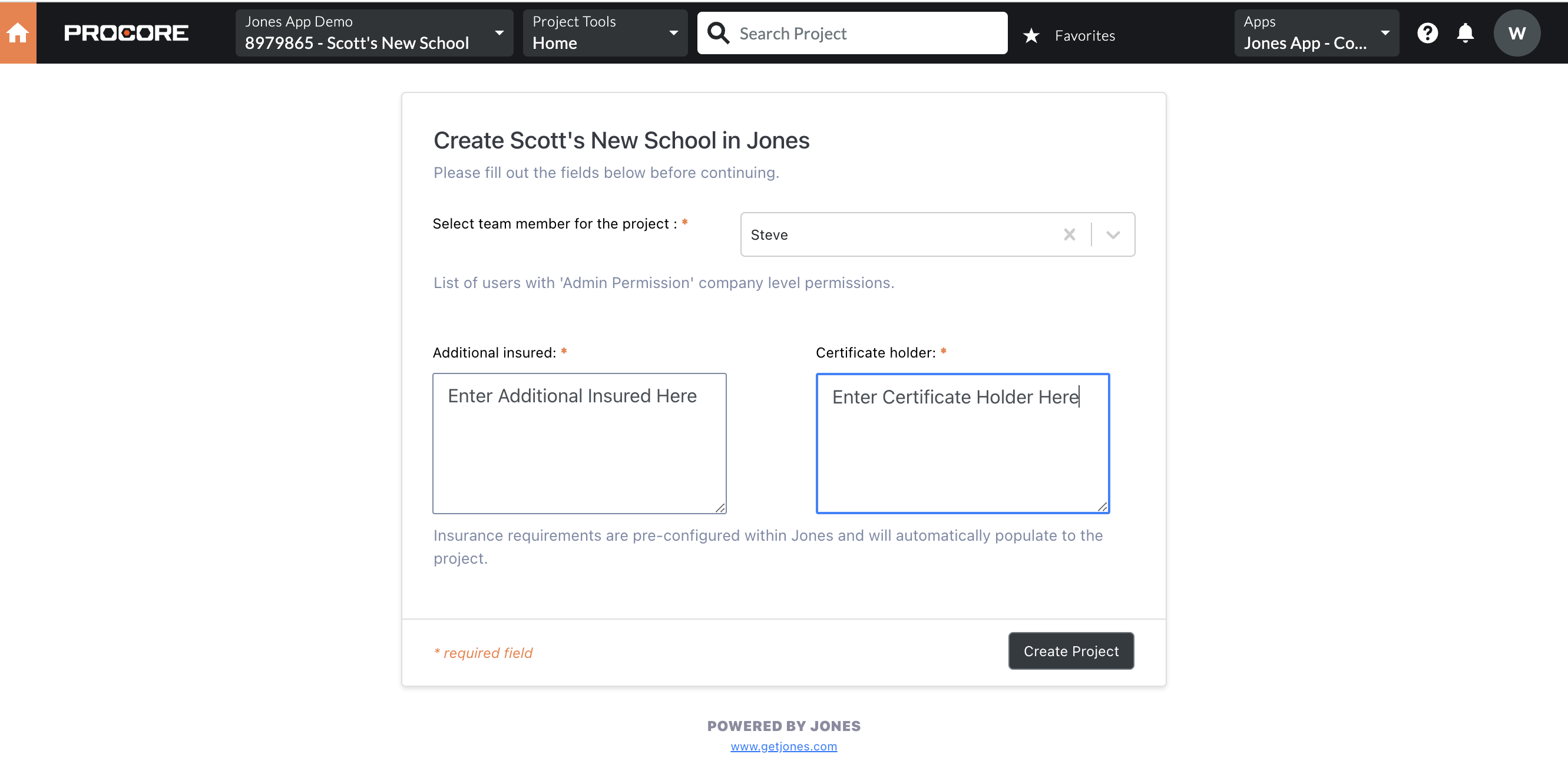Click the '* required field' note
1568x774 pixels.
tap(482, 652)
